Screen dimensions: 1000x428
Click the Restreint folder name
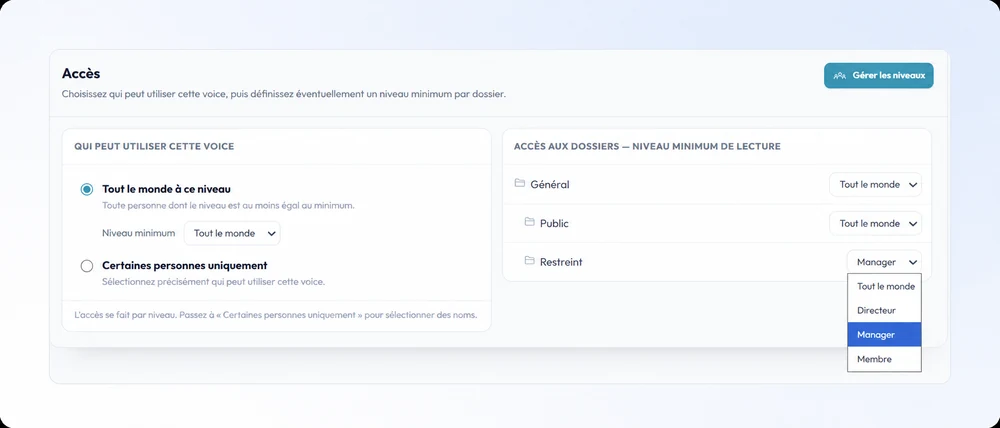point(561,262)
